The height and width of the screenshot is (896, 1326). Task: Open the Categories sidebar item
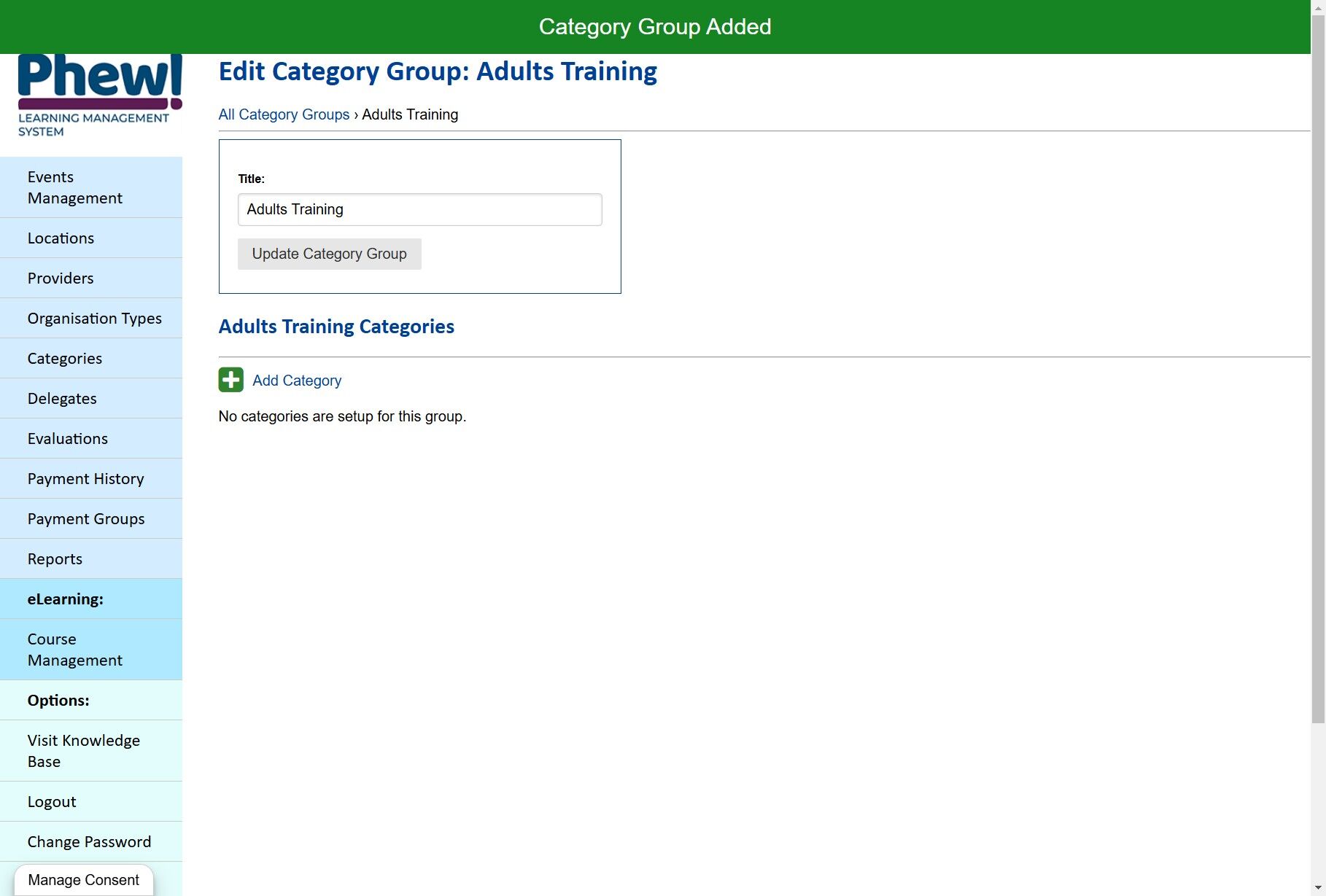65,359
